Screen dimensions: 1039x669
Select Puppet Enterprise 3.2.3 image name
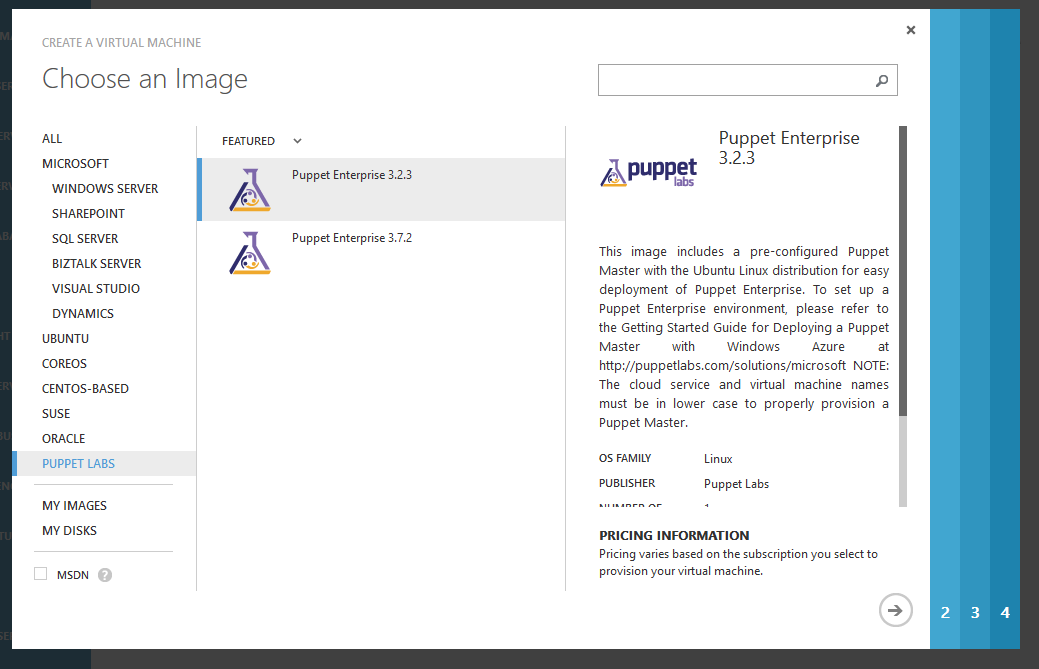pyautogui.click(x=352, y=175)
